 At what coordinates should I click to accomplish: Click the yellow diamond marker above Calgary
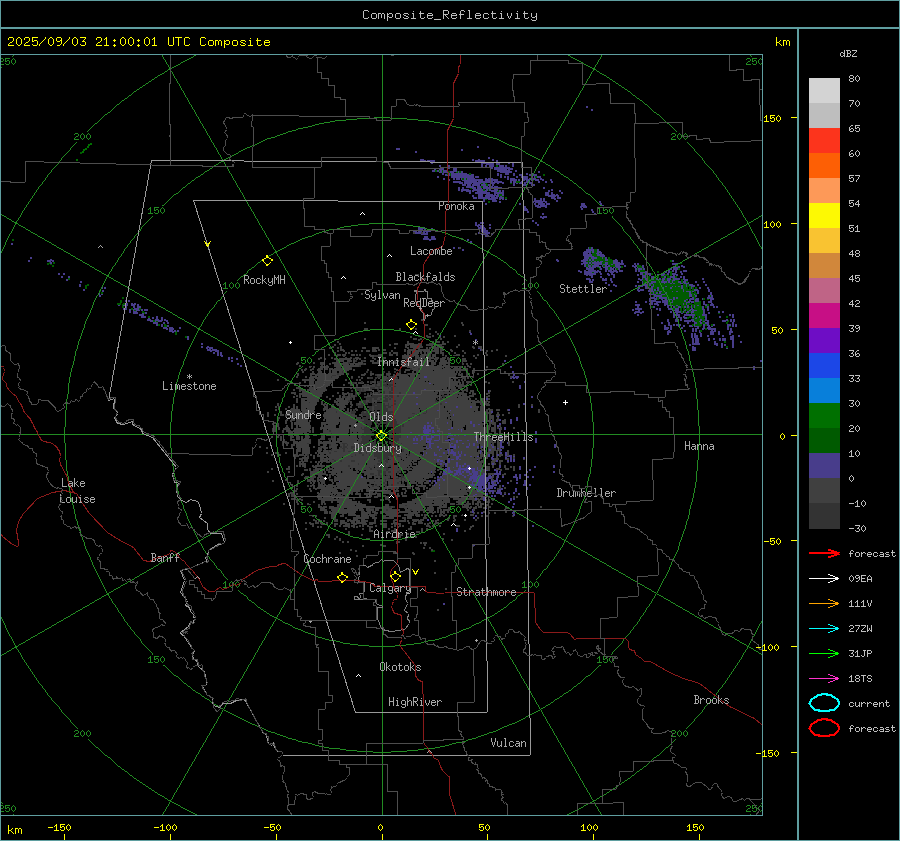(x=395, y=576)
